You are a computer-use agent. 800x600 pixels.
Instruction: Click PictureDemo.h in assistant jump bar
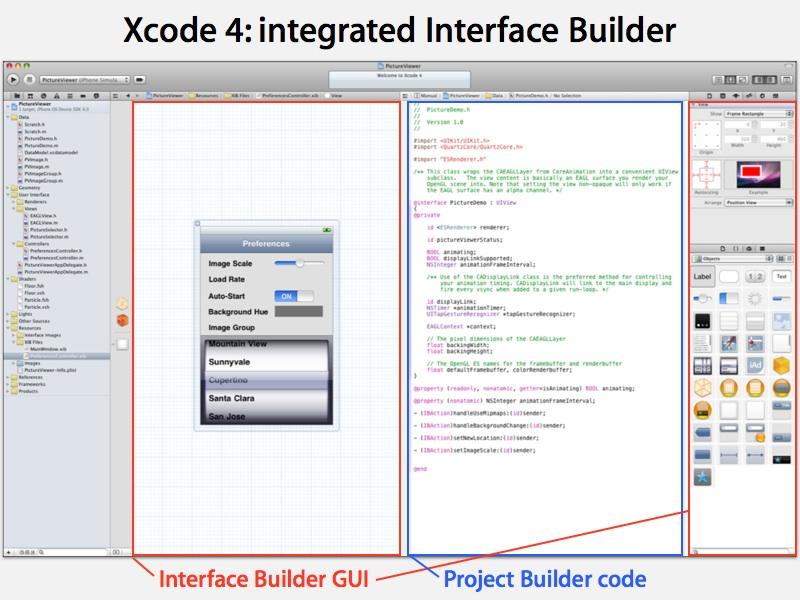click(528, 96)
